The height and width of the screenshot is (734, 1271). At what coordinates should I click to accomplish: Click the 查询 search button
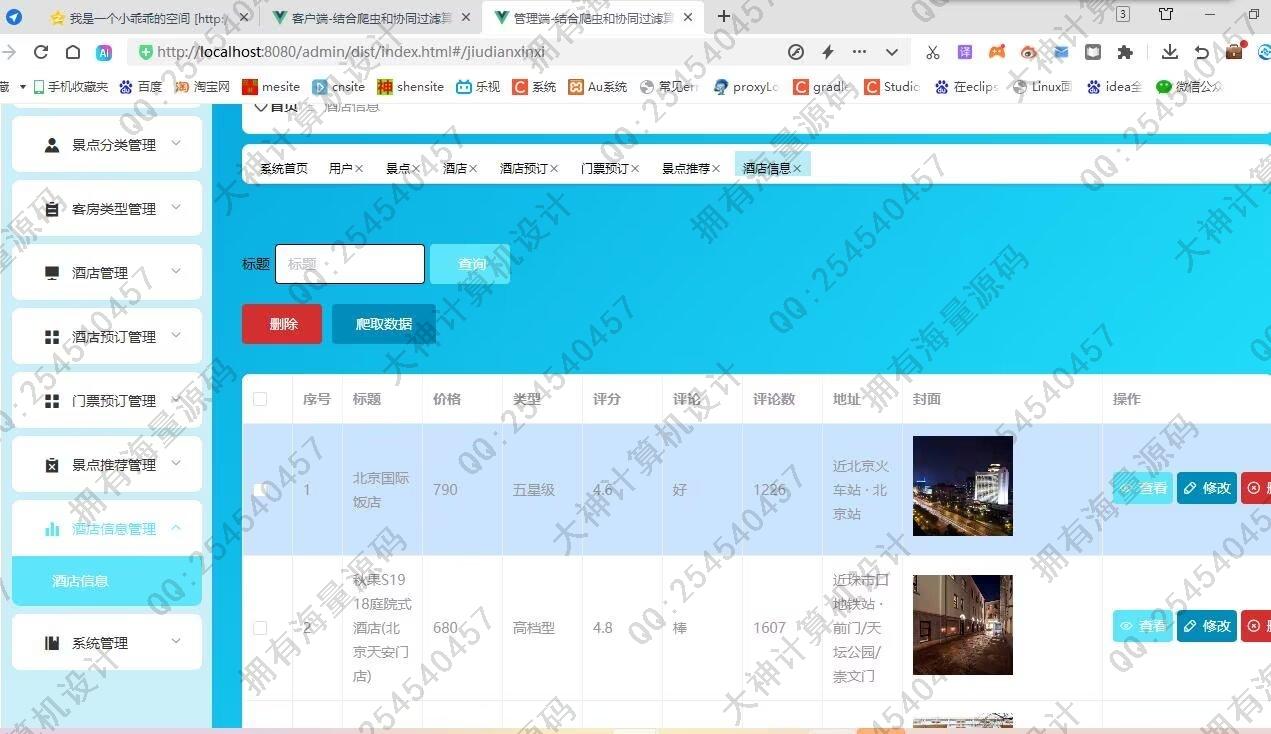[470, 264]
